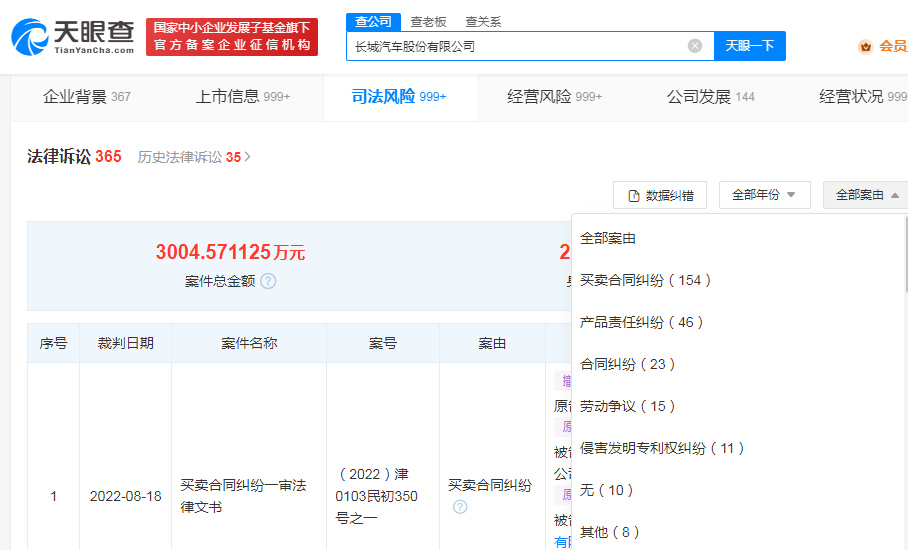This screenshot has width=908, height=550.
Task: Open the 公司发展 144 tab
Action: tap(710, 97)
